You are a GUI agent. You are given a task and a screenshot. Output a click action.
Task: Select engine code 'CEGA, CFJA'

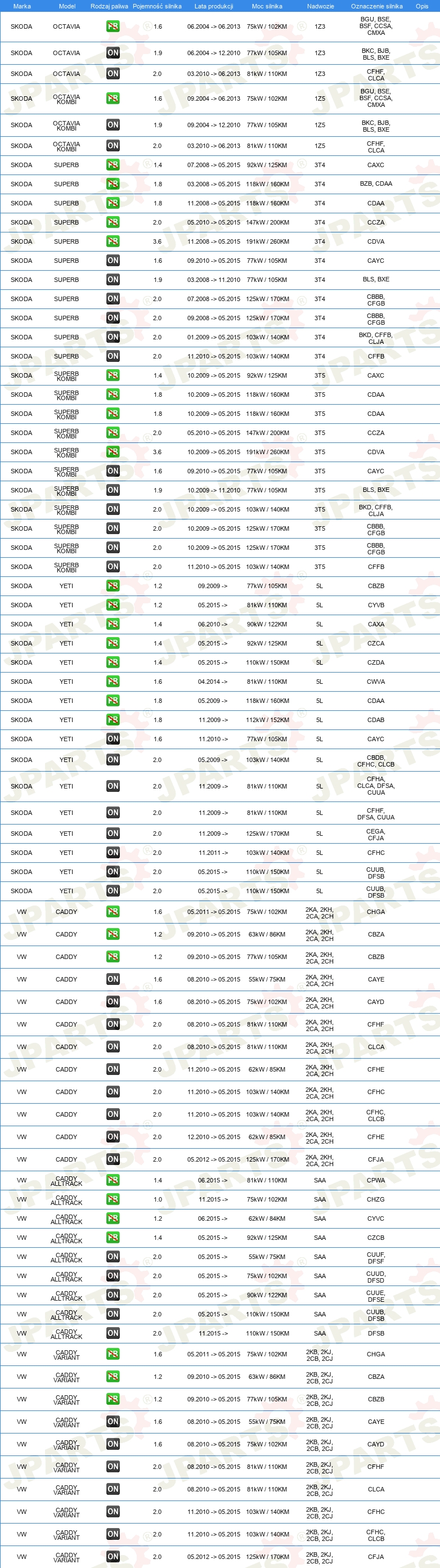[x=375, y=835]
